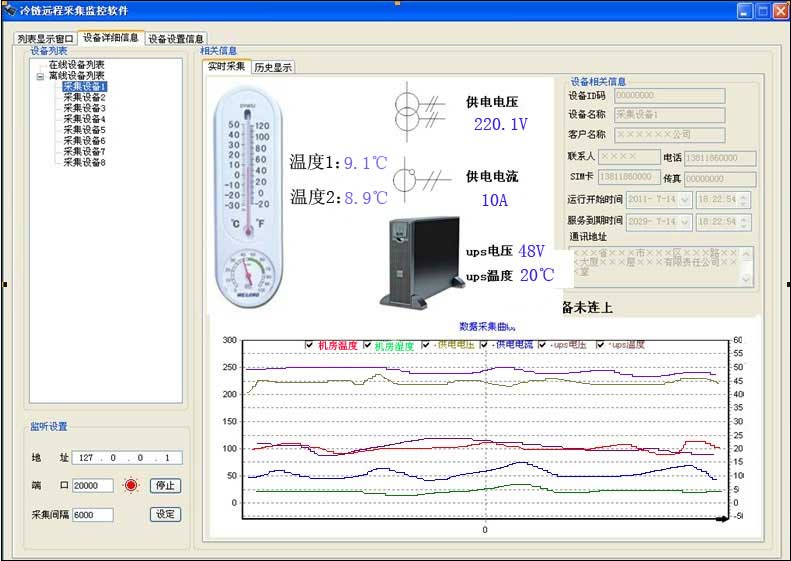The width and height of the screenshot is (791, 561).
Task: Click the ups温度 20℃ value
Action: (537, 275)
